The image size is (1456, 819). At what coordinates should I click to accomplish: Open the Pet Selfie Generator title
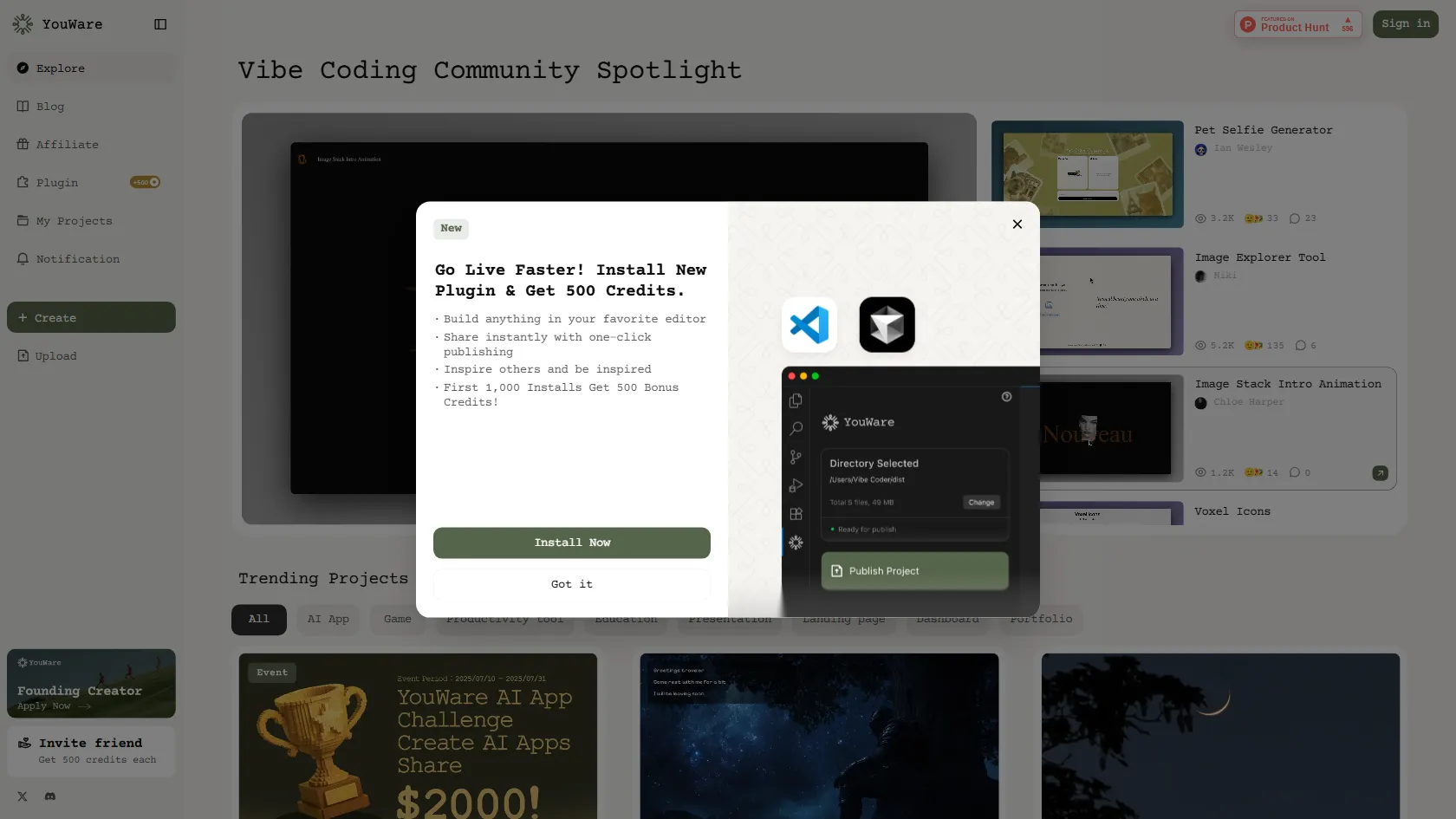[1264, 130]
